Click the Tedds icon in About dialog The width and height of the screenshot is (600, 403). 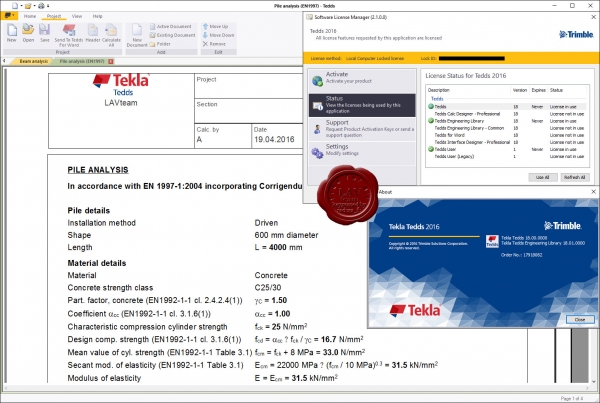[x=492, y=241]
